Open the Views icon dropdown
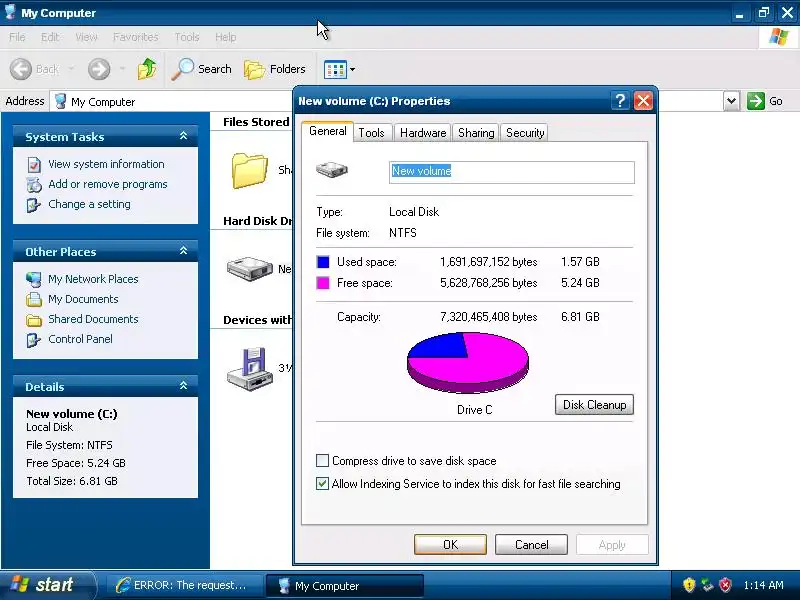The width and height of the screenshot is (800, 600). tap(339, 69)
